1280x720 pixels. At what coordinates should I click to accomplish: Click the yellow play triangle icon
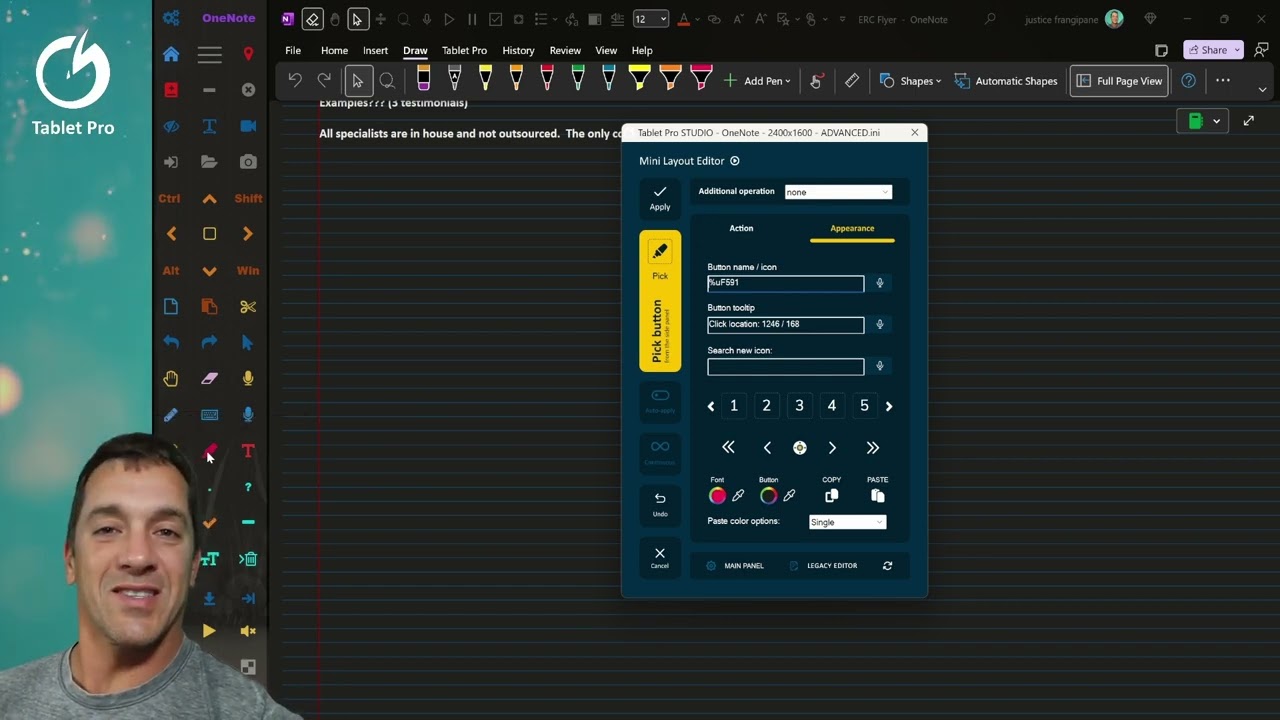click(209, 631)
